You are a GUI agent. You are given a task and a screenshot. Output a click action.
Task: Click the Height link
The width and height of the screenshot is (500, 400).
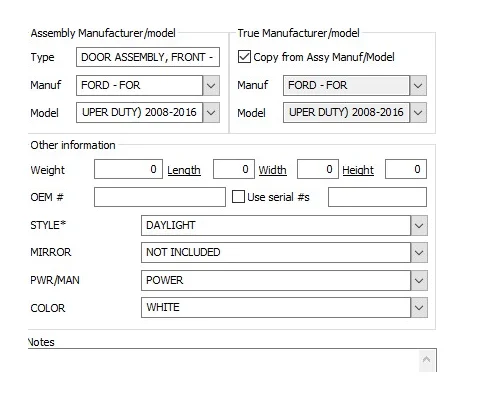(x=358, y=170)
